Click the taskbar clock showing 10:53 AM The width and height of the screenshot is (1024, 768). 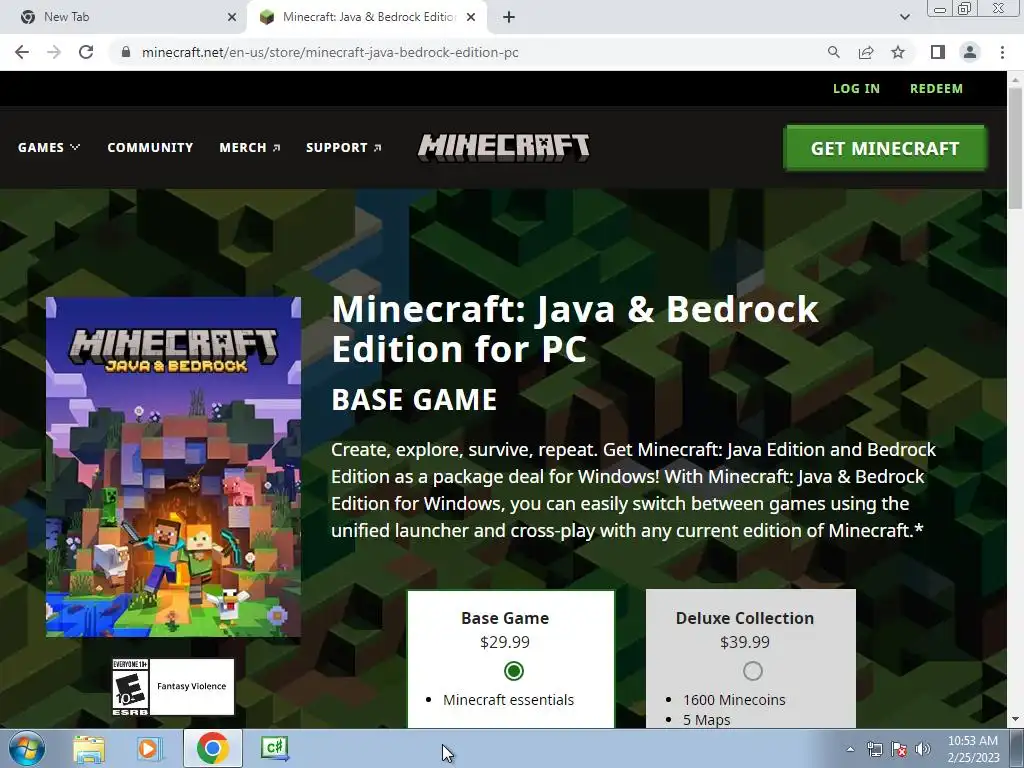tap(973, 749)
